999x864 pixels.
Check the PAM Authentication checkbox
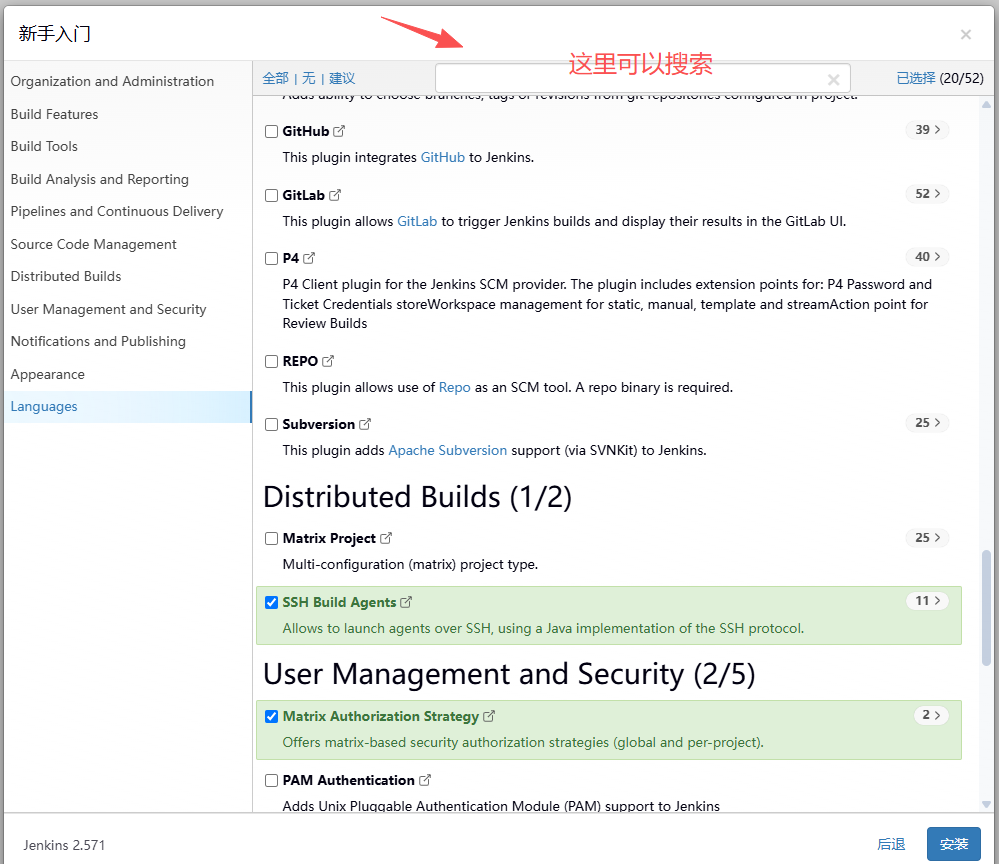coord(271,781)
